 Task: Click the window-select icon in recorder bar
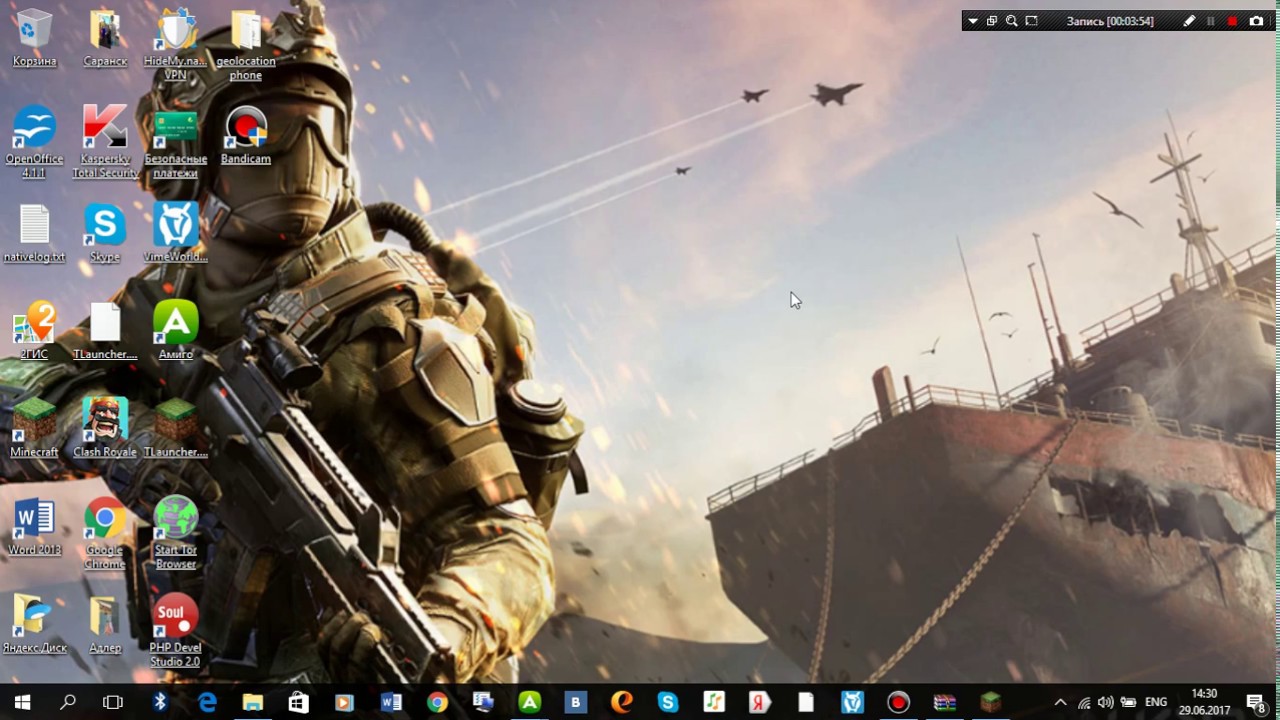(x=992, y=21)
